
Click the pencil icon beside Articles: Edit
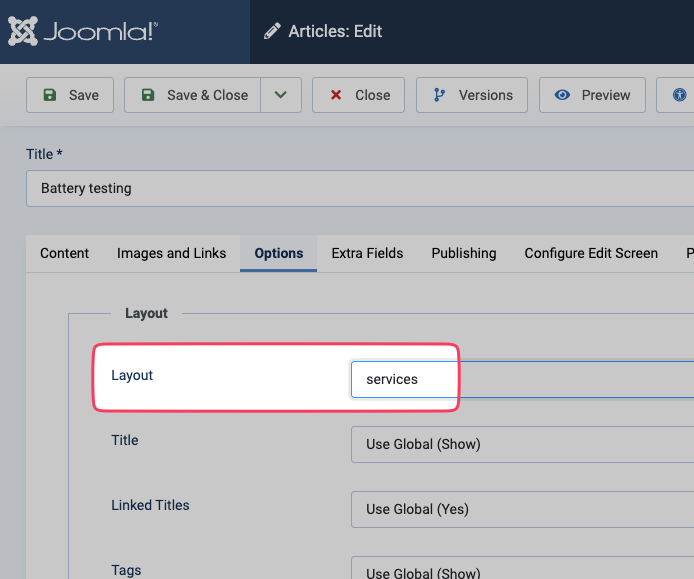tap(272, 32)
